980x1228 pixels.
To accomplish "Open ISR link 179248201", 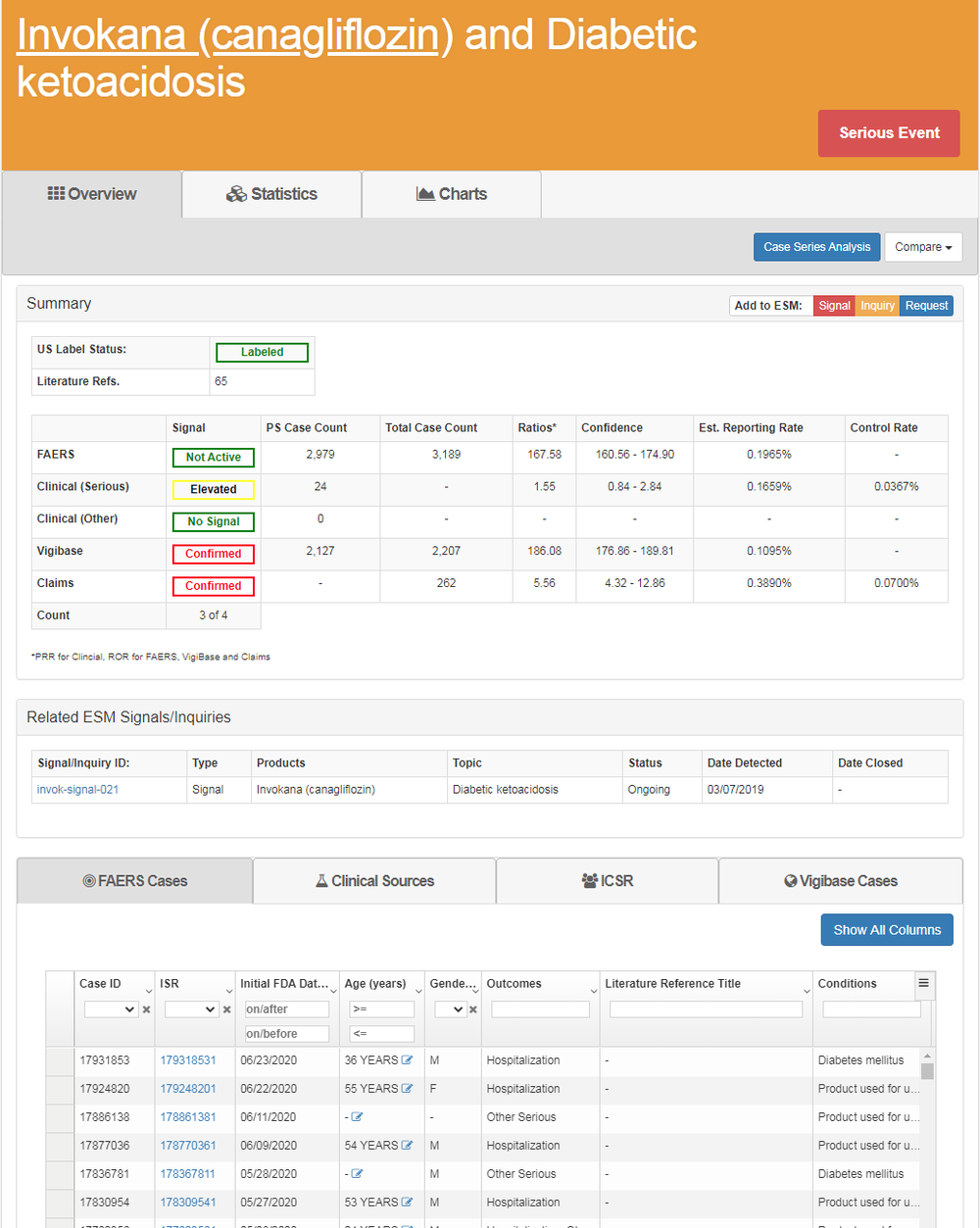I will pos(188,1089).
